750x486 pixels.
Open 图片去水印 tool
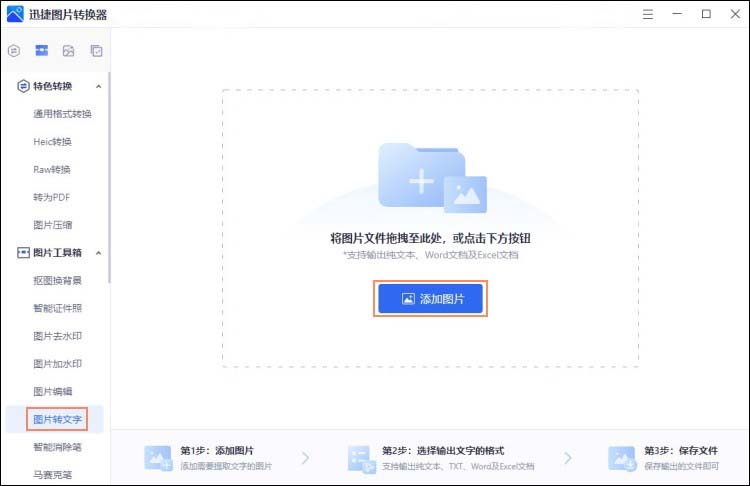(57, 336)
